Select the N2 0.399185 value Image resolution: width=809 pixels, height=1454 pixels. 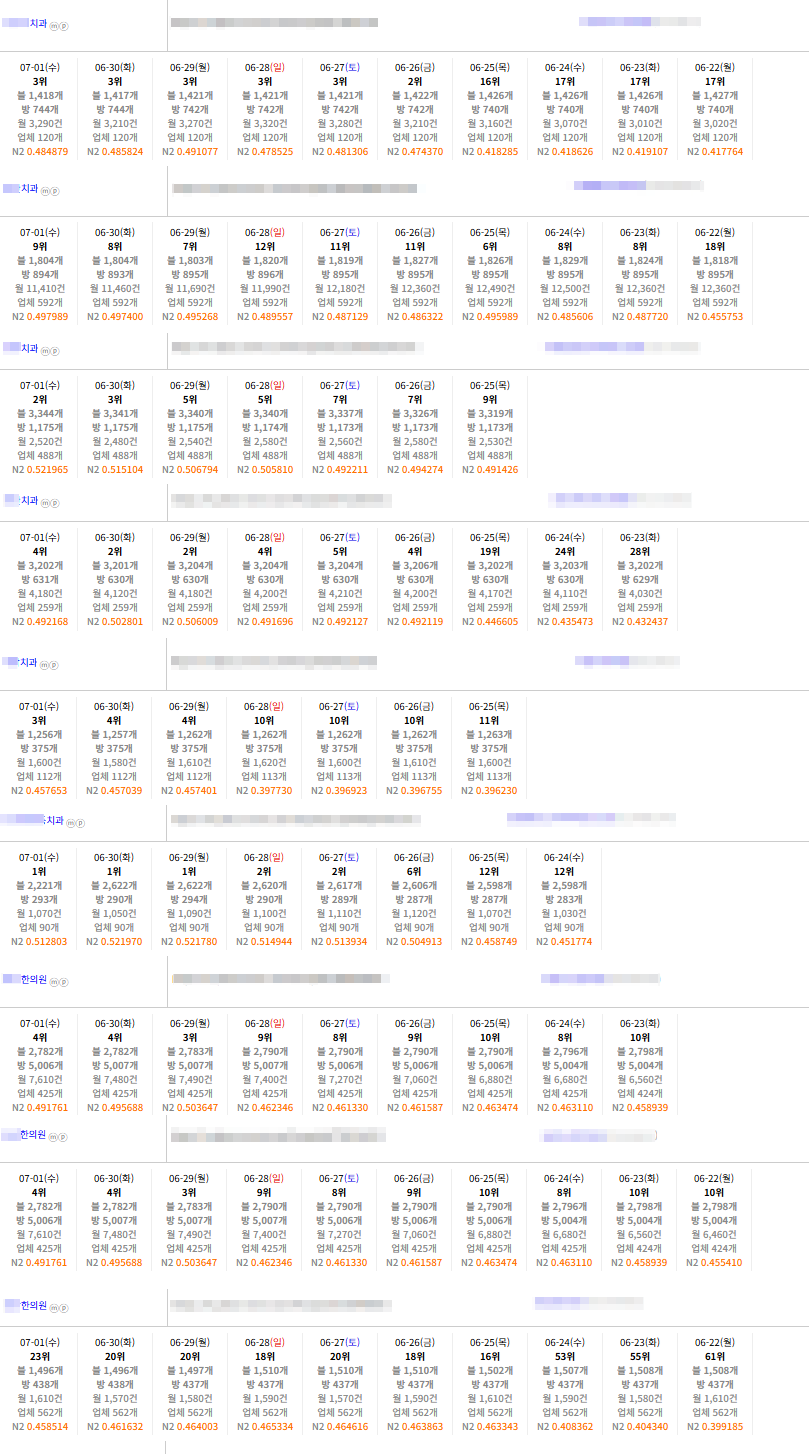pyautogui.click(x=715, y=1428)
